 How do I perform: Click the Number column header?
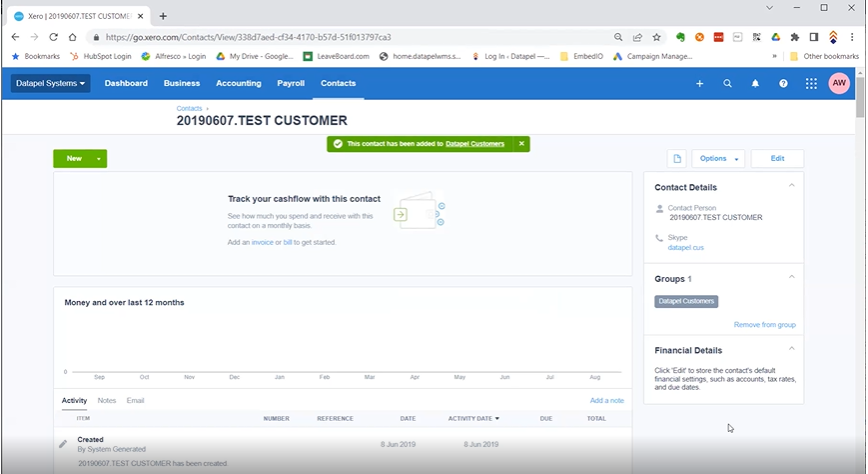(x=276, y=419)
